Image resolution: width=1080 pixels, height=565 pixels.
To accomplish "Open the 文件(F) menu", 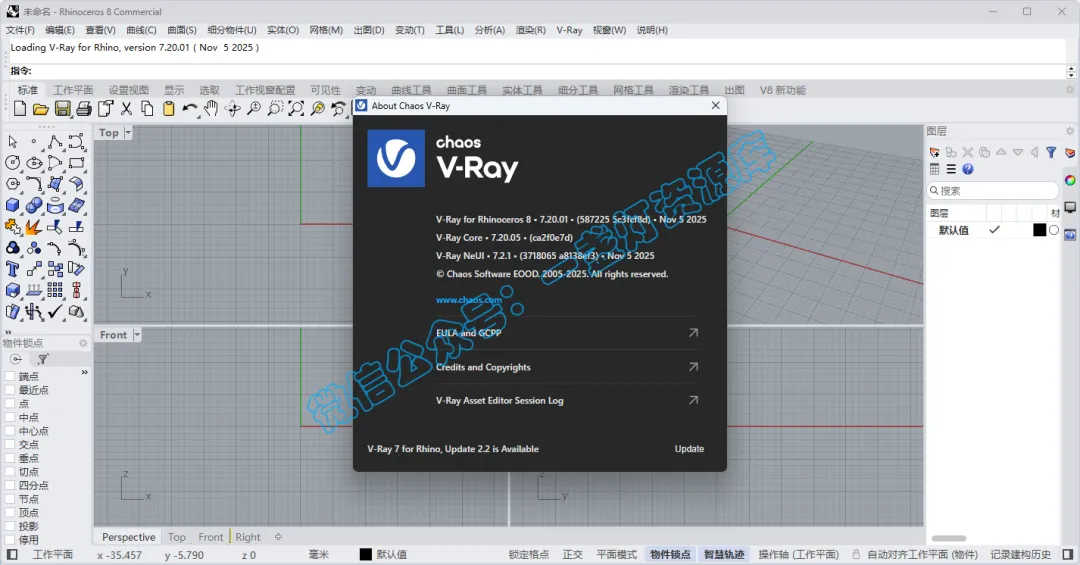I will [20, 30].
